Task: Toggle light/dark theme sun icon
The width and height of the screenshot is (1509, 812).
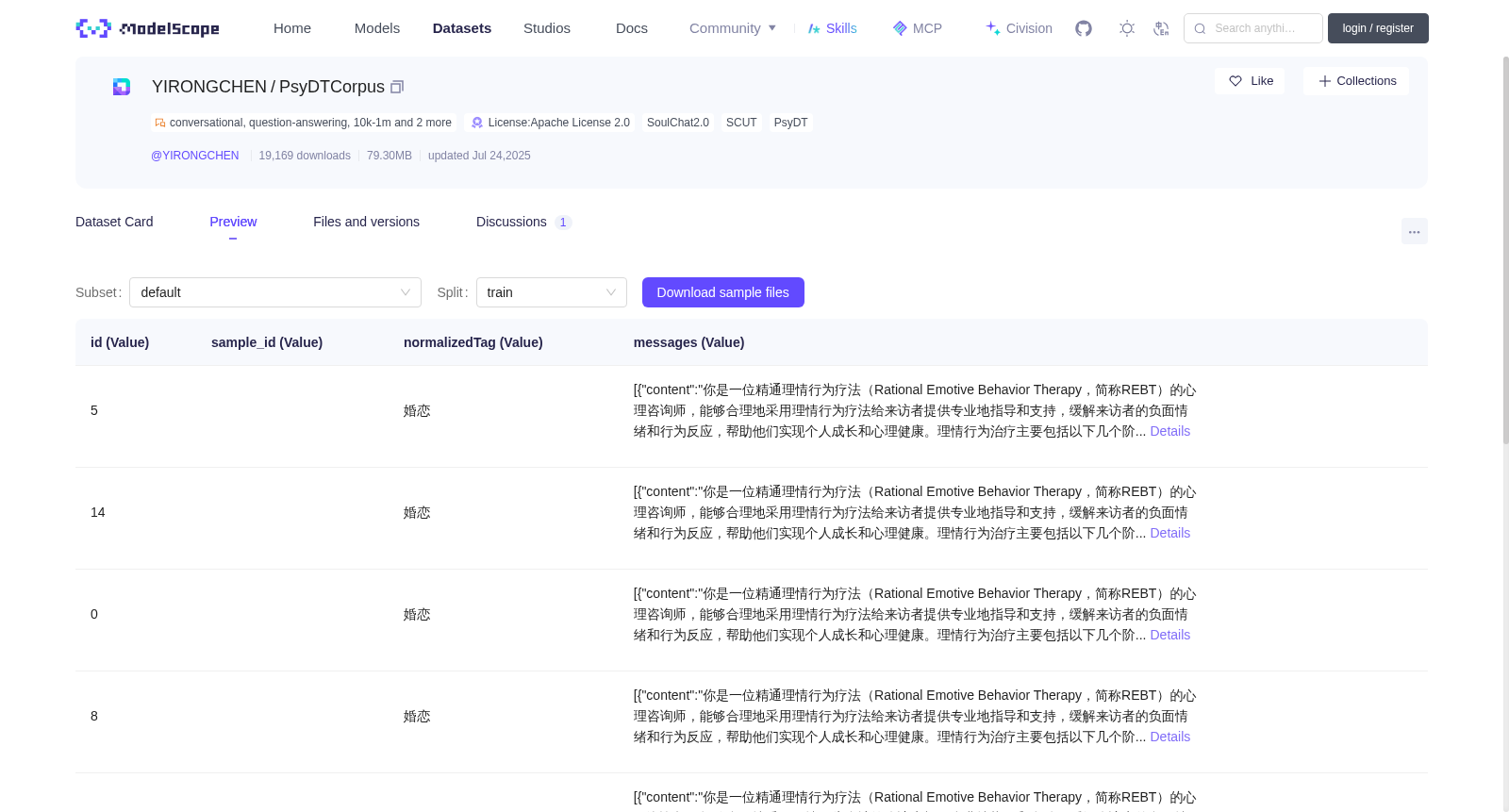Action: click(x=1127, y=28)
